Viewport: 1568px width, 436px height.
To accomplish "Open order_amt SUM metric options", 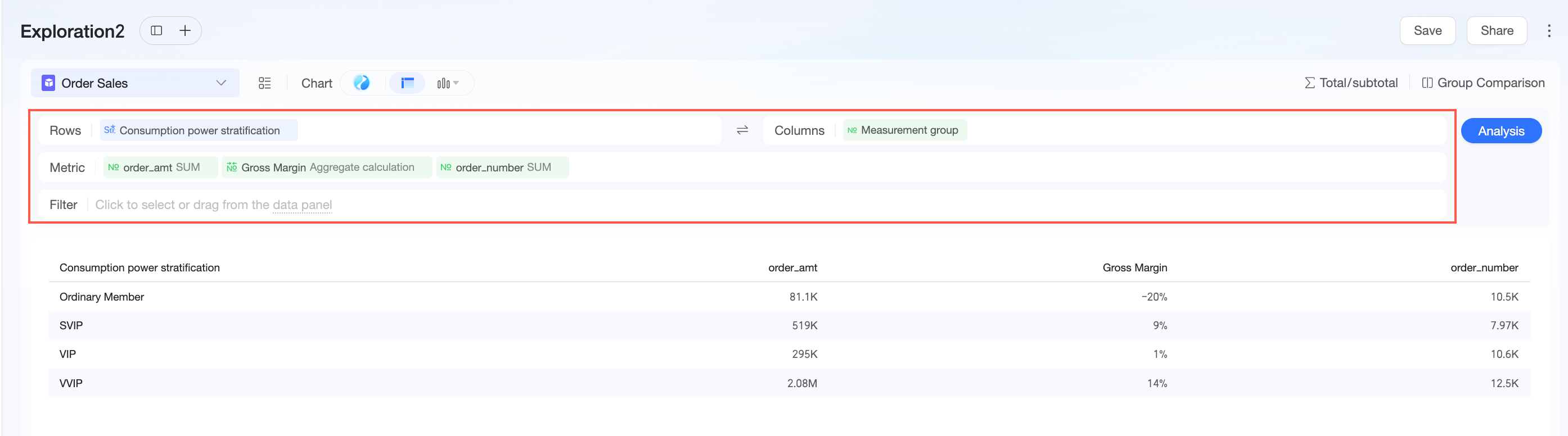I will coord(160,167).
